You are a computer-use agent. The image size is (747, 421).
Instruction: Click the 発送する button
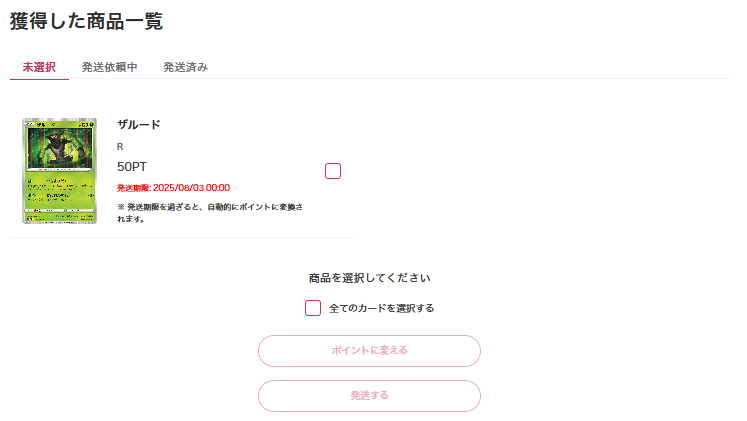(x=369, y=396)
